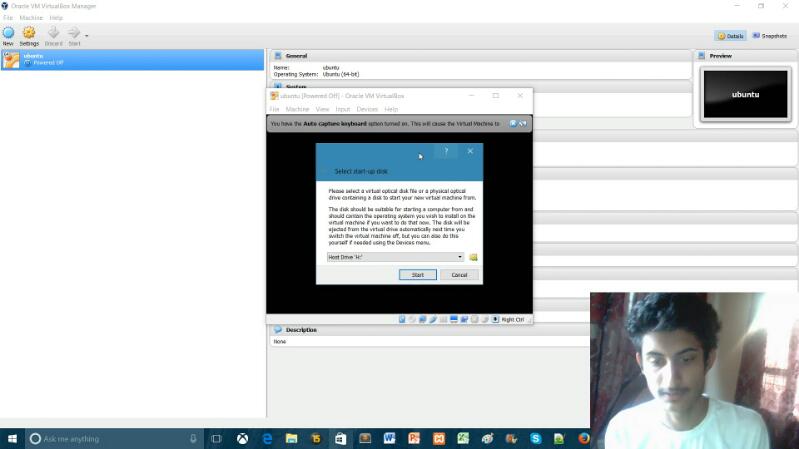Click the green Start arrow in Manager toolbar

click(74, 36)
